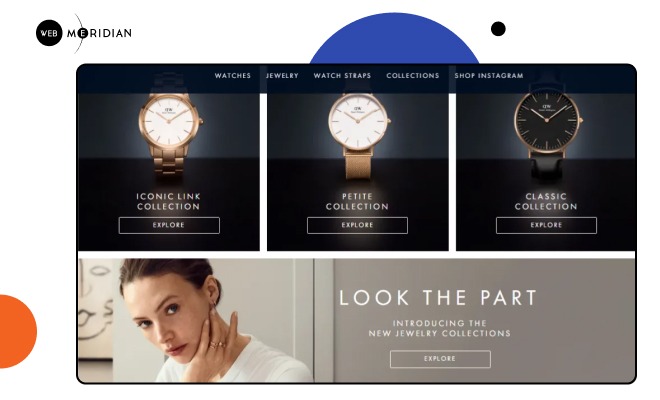Click the Web Meridian logo

[84, 33]
